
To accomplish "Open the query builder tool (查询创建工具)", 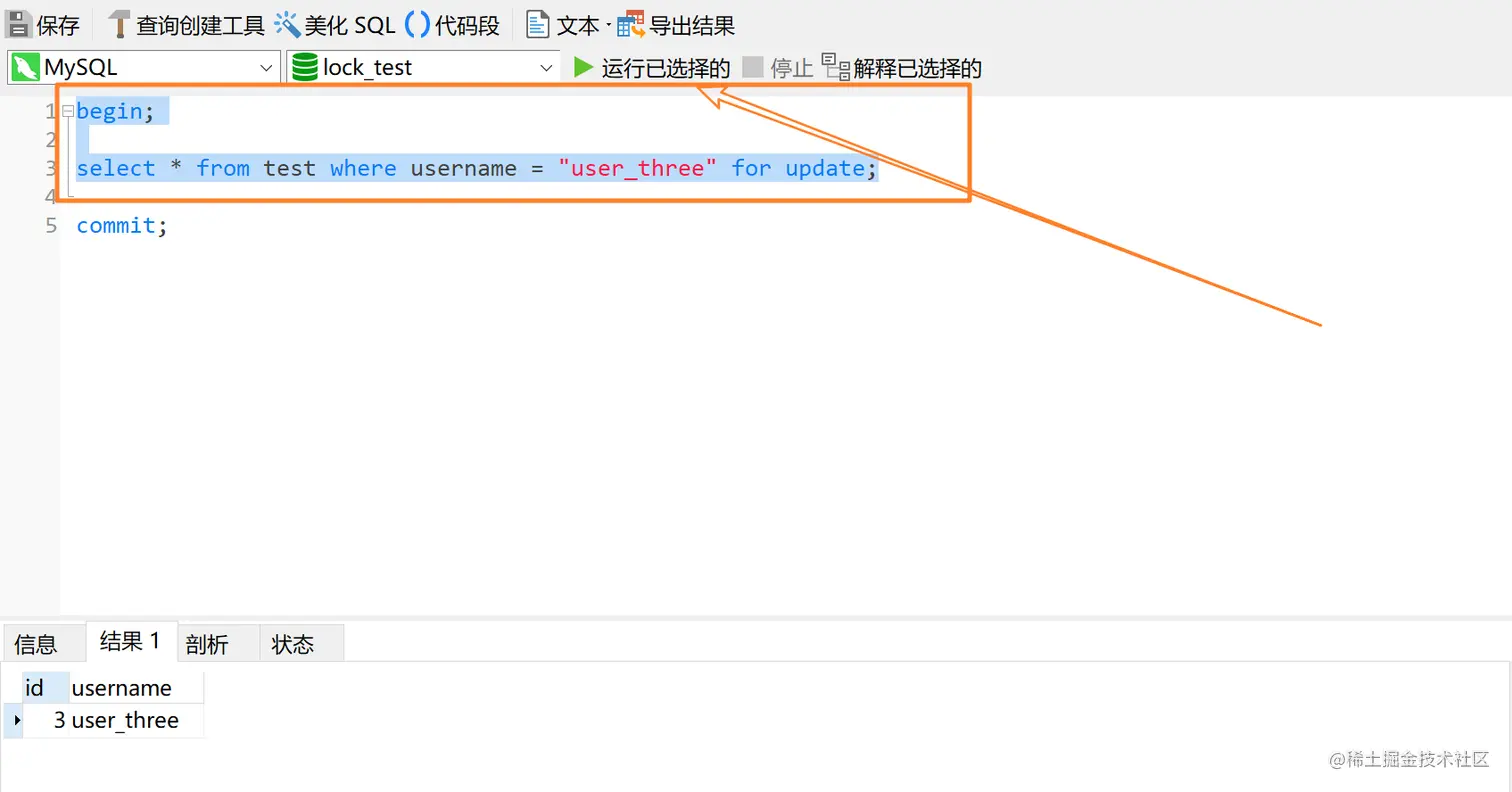I will point(186,25).
